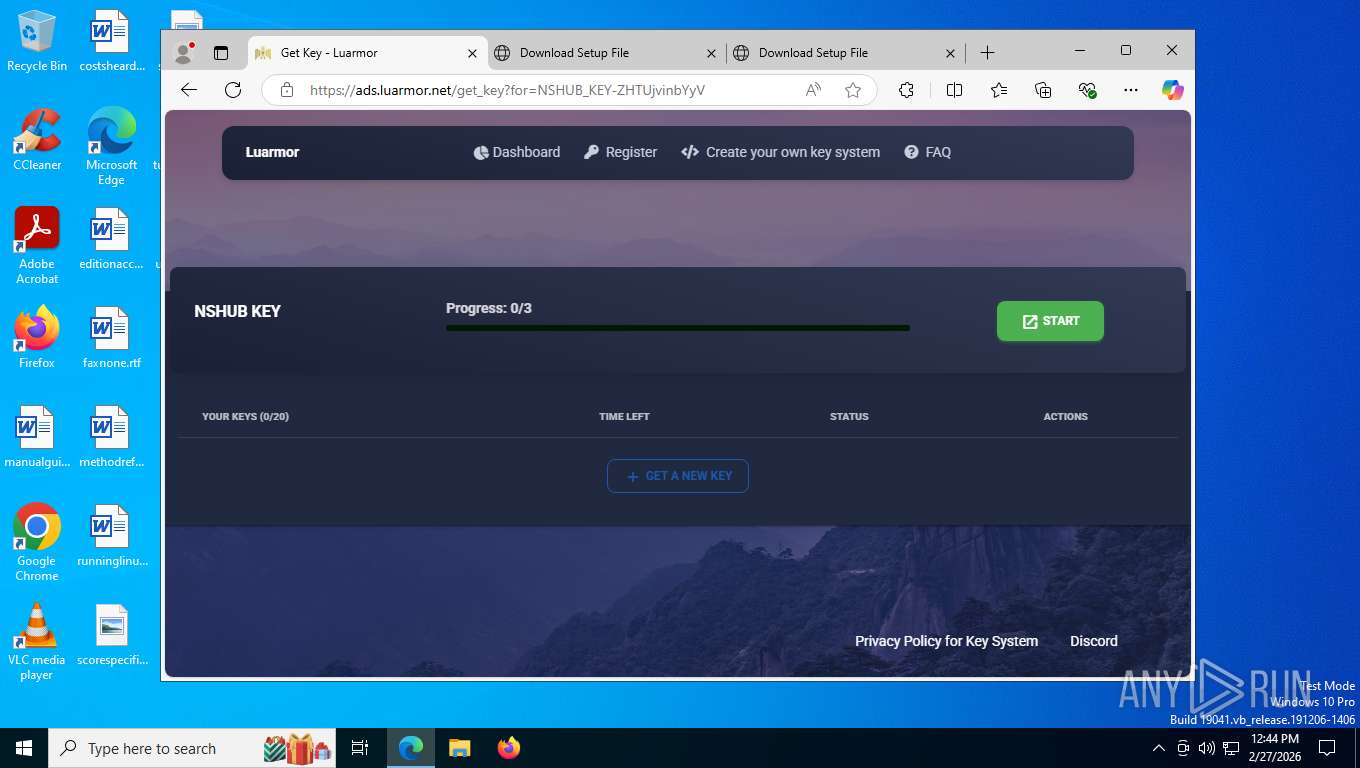Open Privacy Policy for Key System link

(946, 641)
